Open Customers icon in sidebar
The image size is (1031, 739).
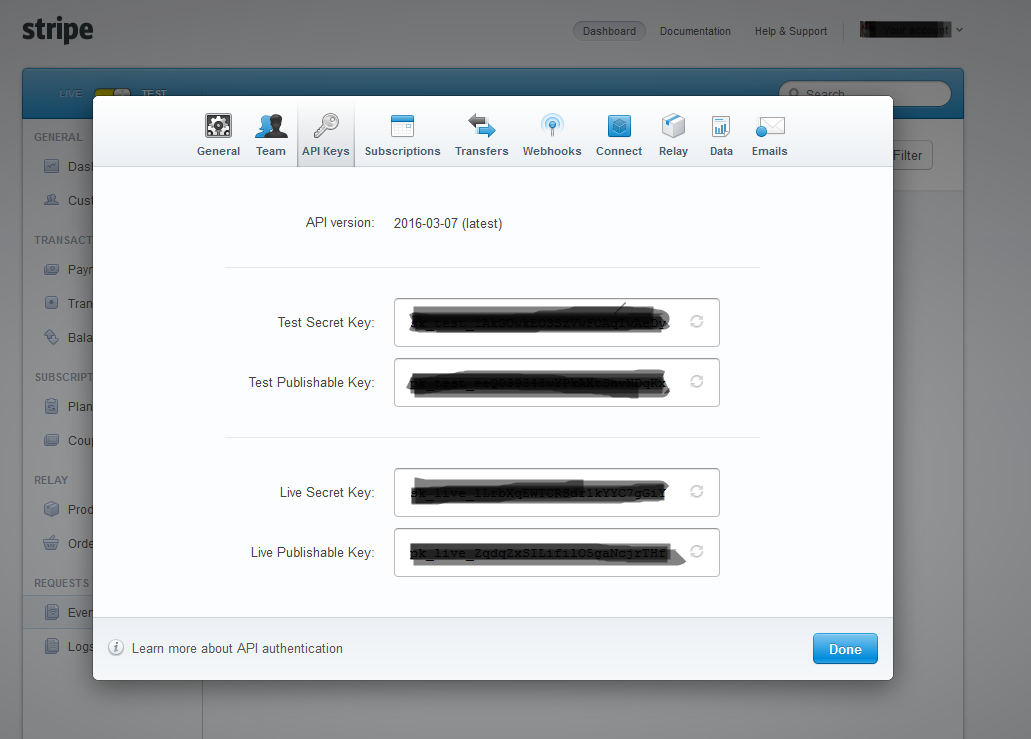point(51,199)
